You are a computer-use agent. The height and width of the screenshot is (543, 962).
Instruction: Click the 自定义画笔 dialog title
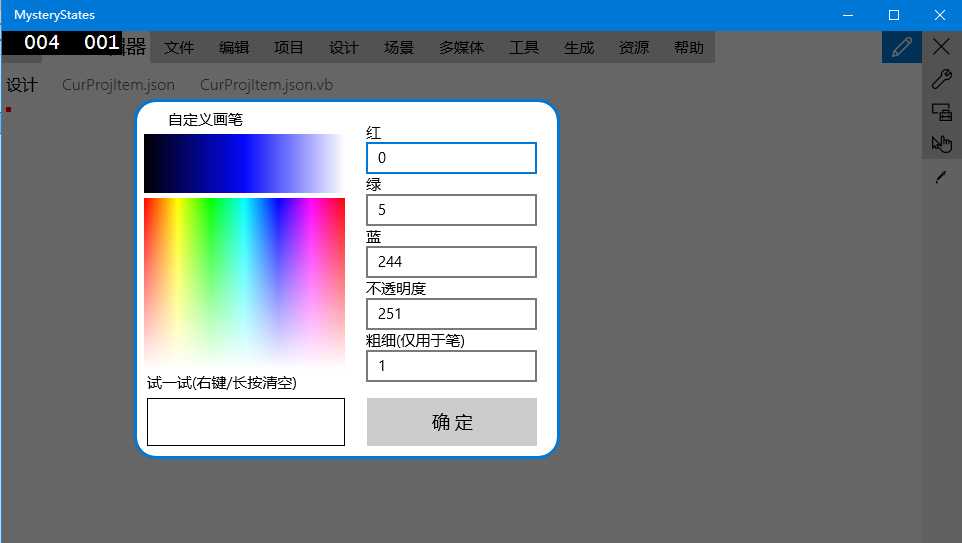tap(206, 120)
